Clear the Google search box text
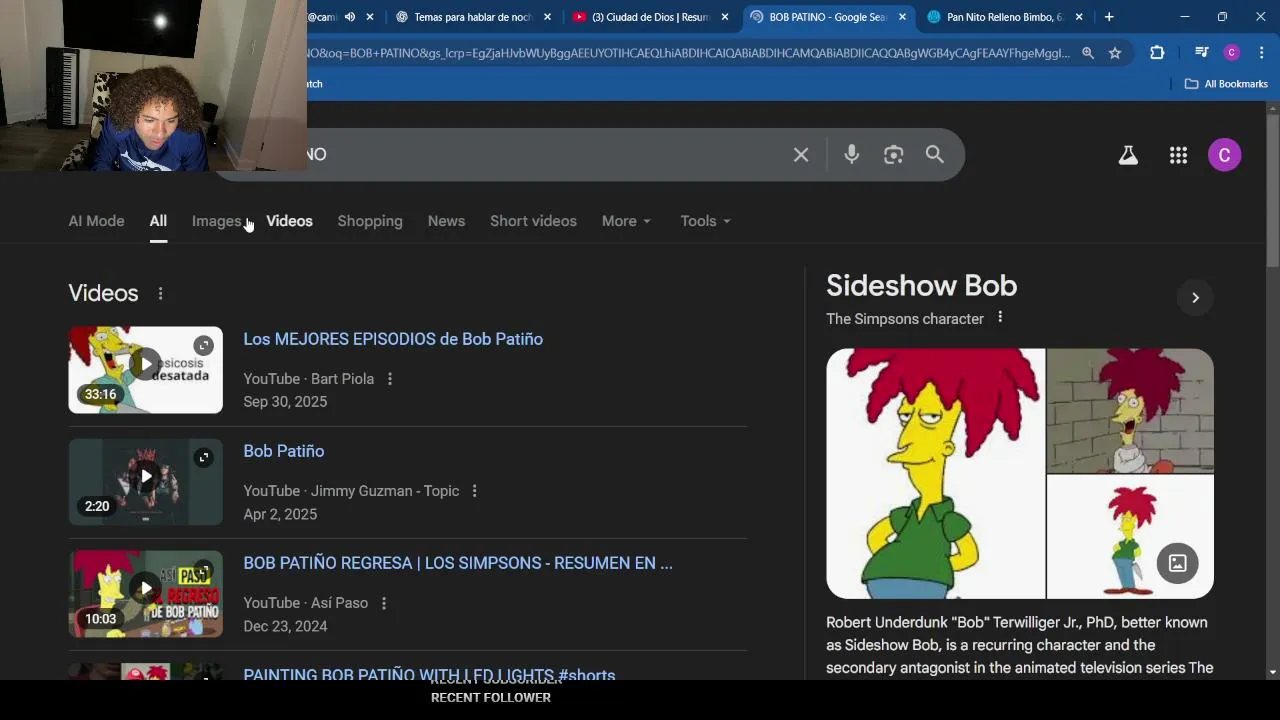Image resolution: width=1280 pixels, height=720 pixels. point(801,155)
